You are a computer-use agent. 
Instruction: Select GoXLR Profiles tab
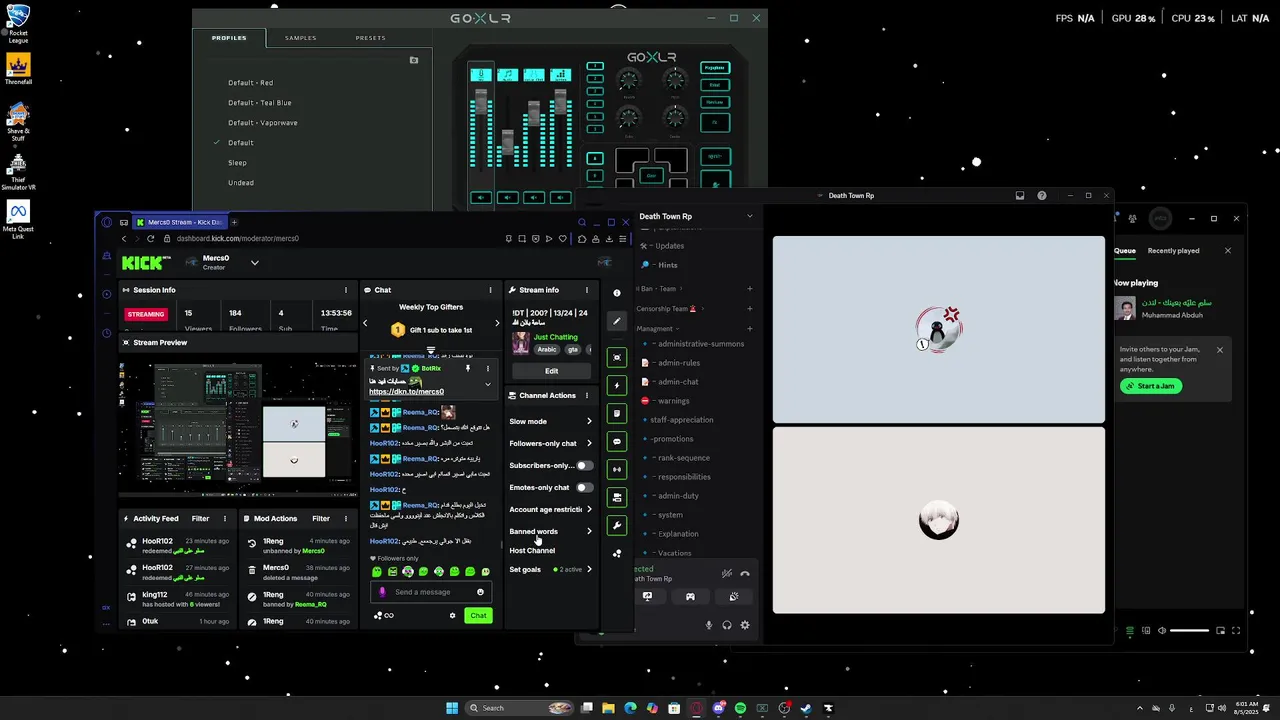(x=229, y=38)
